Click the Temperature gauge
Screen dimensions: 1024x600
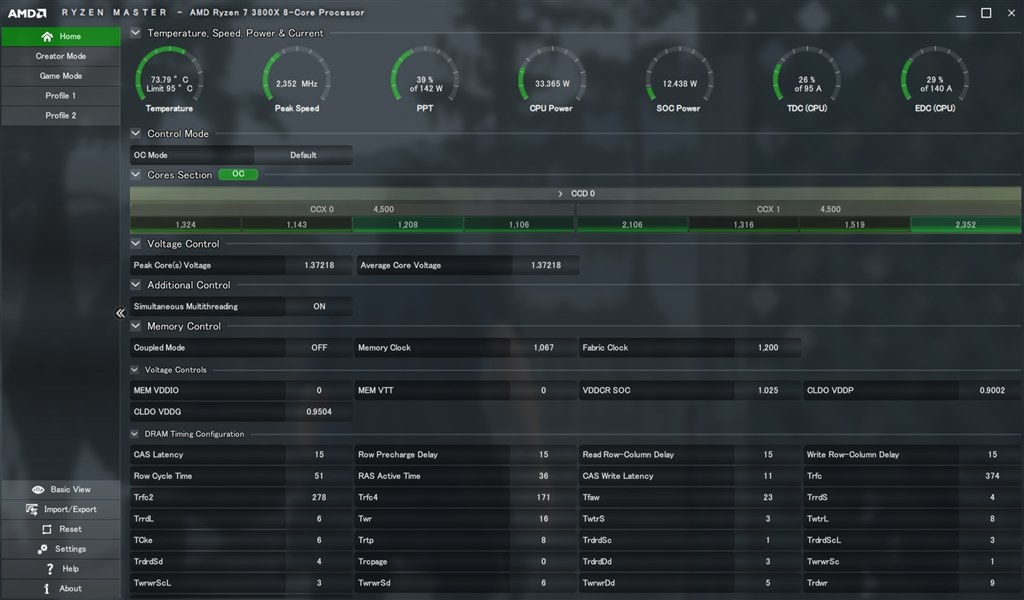[169, 80]
